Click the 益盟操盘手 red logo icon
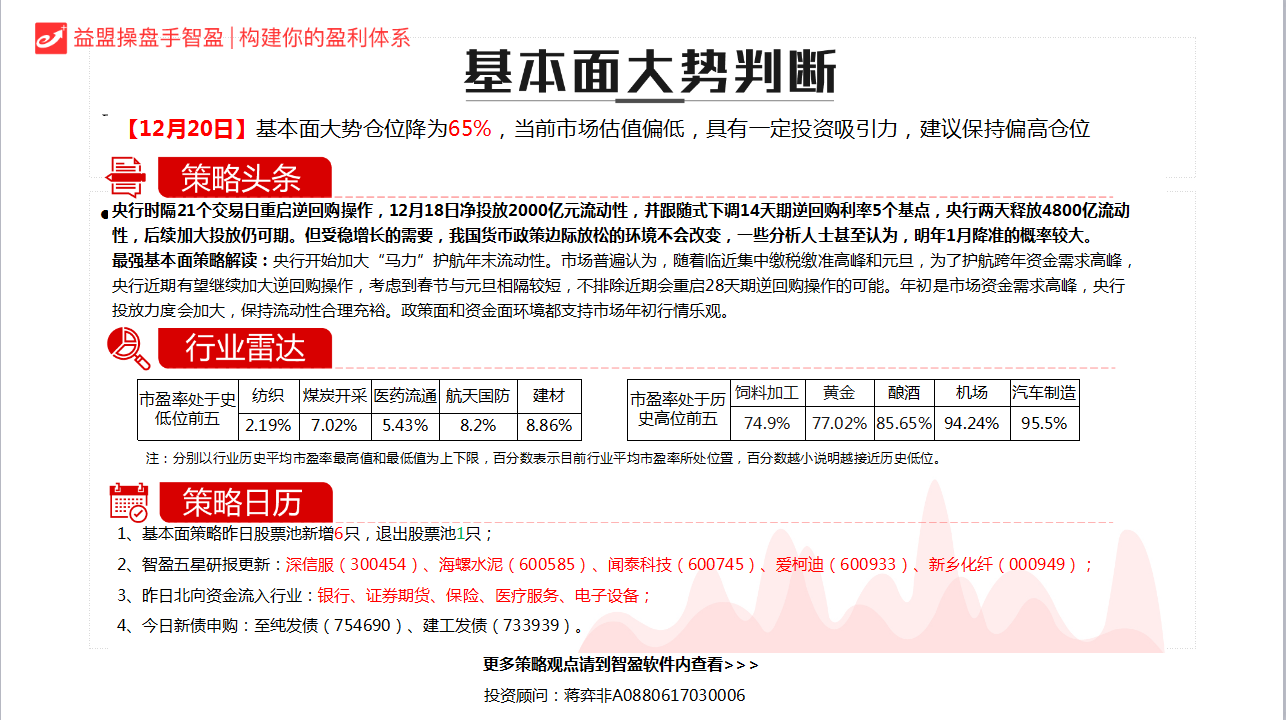Viewport: 1286px width, 720px height. [x=50, y=37]
